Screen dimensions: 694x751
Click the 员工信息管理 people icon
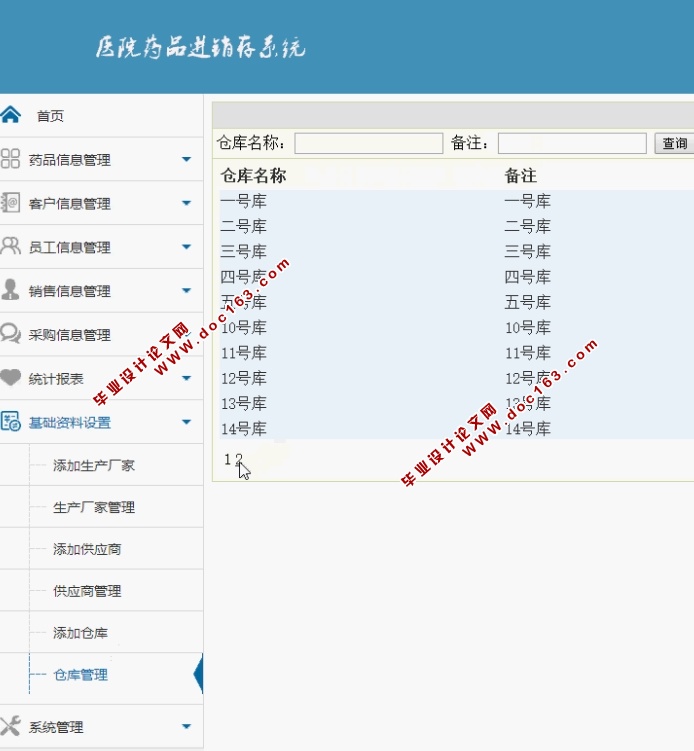pos(10,246)
